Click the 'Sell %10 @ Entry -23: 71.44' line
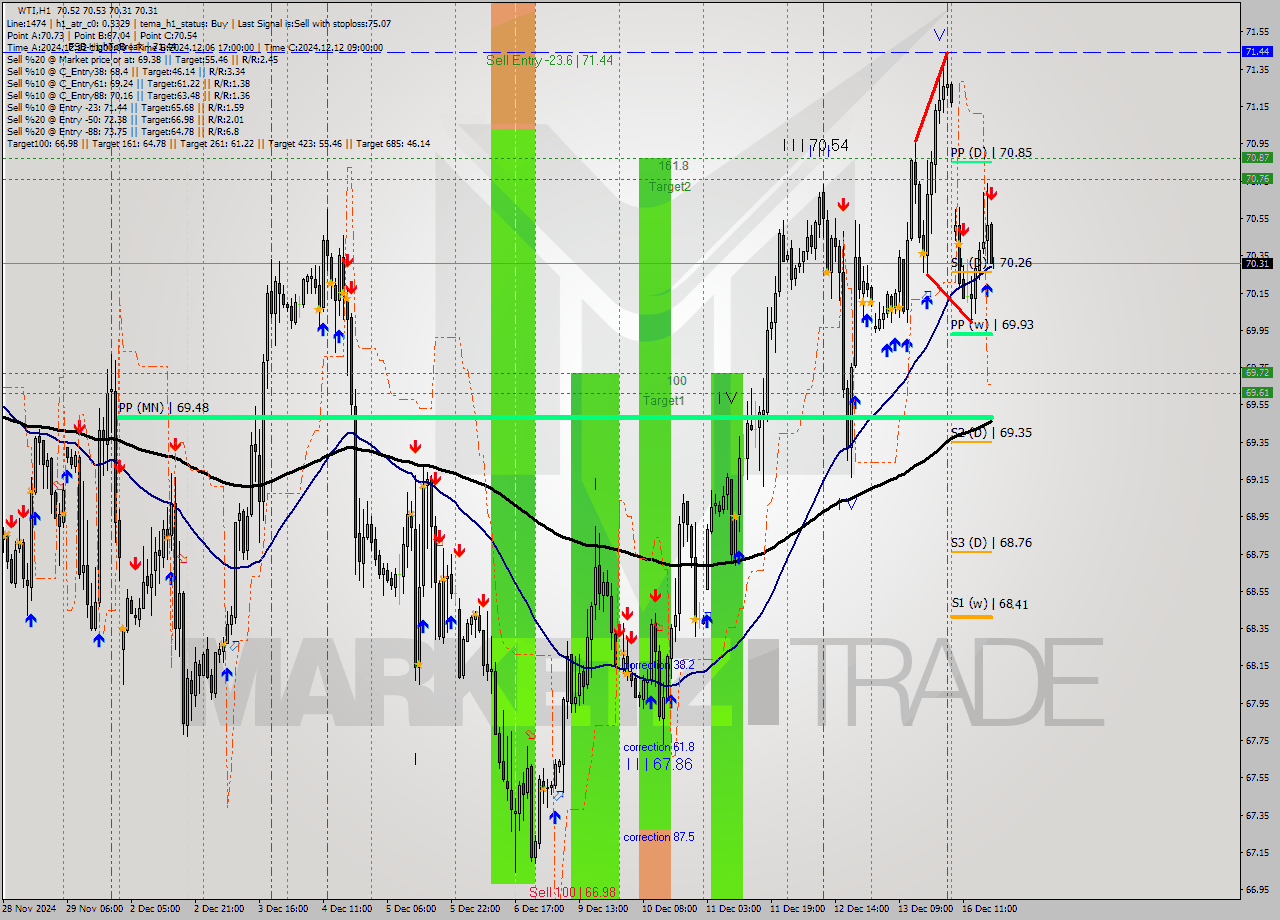1280x920 pixels. click(x=125, y=107)
